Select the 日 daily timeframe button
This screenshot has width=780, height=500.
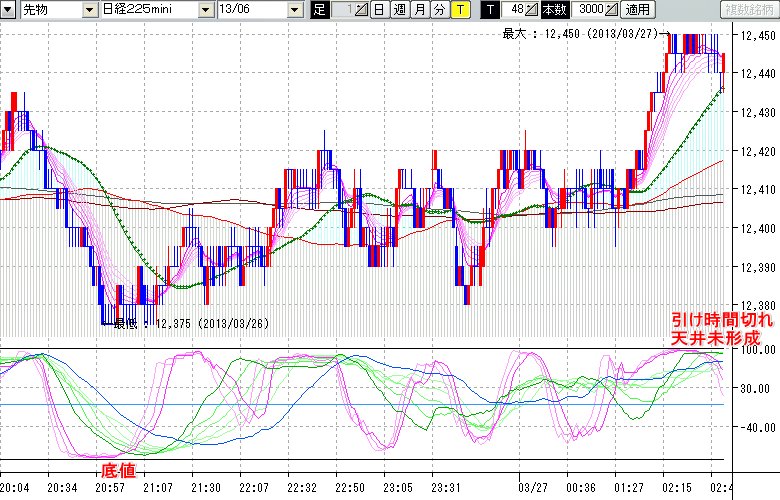pyautogui.click(x=378, y=9)
